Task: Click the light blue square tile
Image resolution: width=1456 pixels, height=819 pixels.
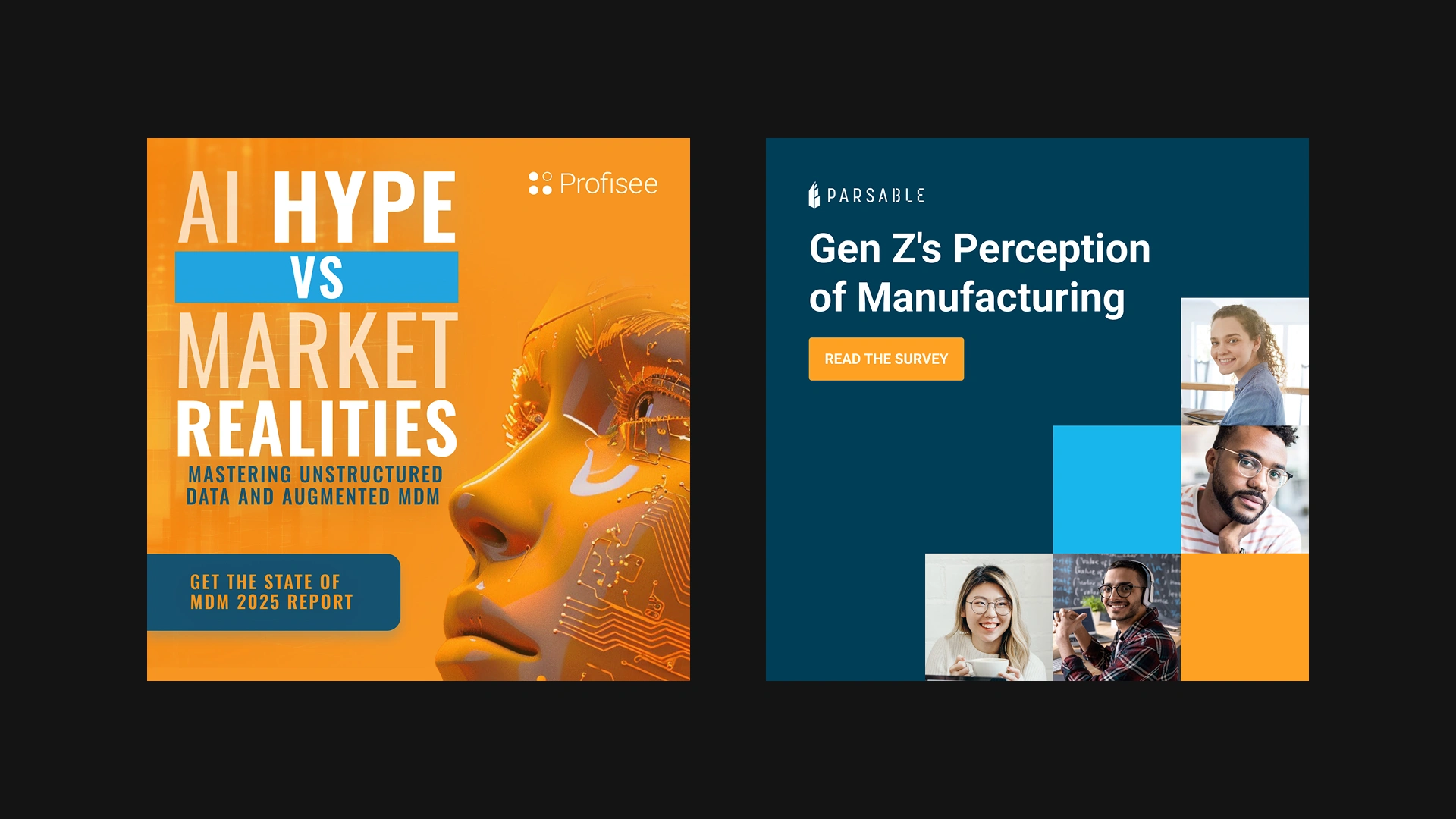Action: point(1117,489)
